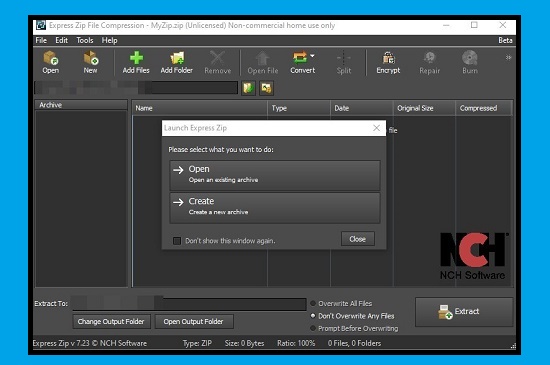Click the Close button in dialog
This screenshot has width=550, height=365.
click(x=358, y=239)
